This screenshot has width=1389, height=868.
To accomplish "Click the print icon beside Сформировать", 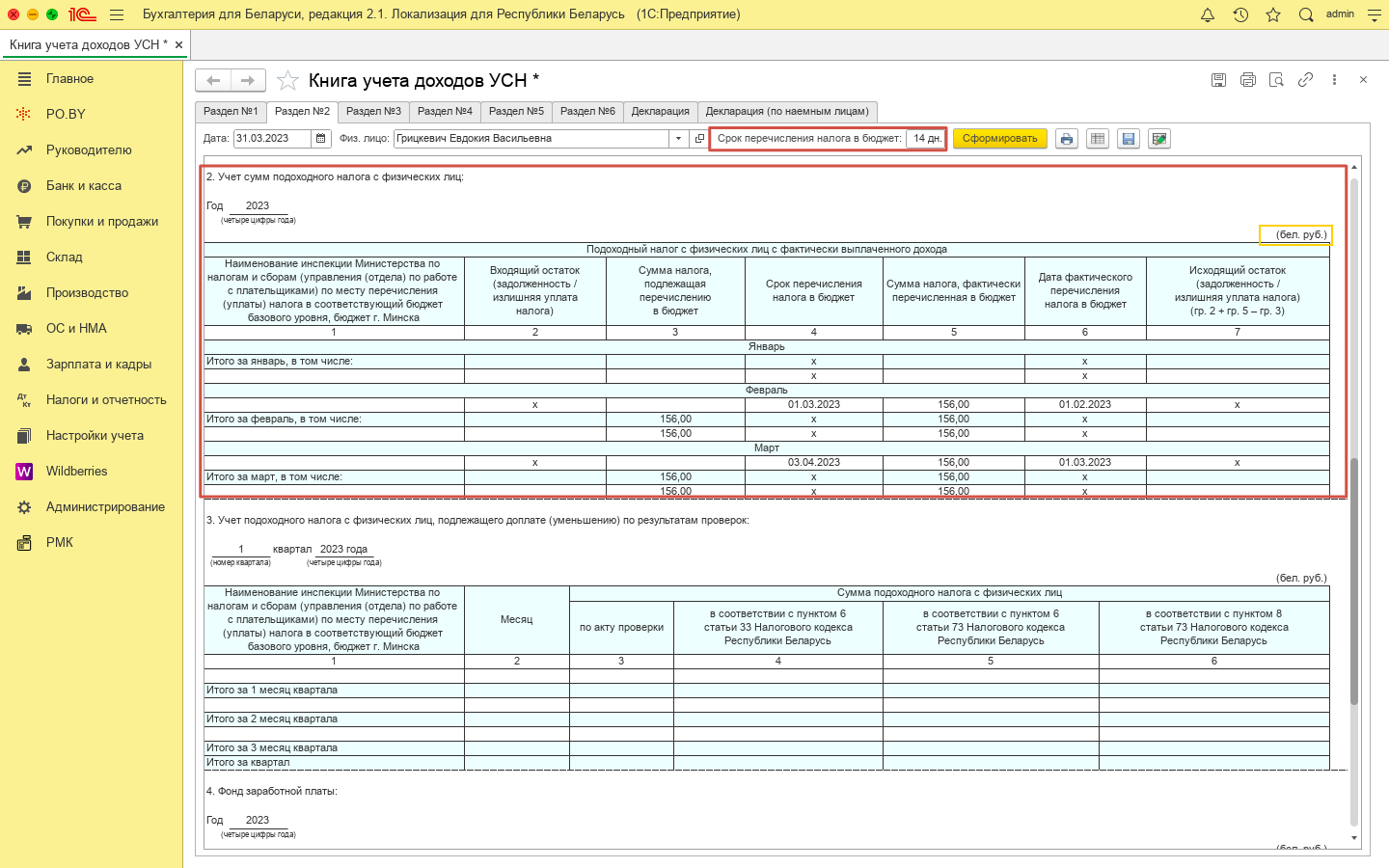I will tap(1066, 139).
